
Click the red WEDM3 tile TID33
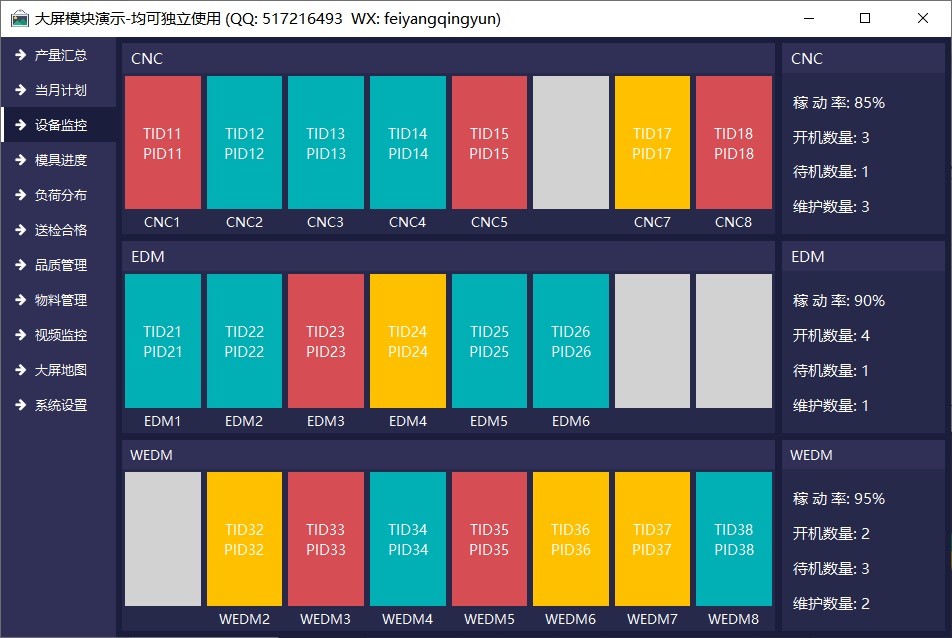(x=325, y=539)
